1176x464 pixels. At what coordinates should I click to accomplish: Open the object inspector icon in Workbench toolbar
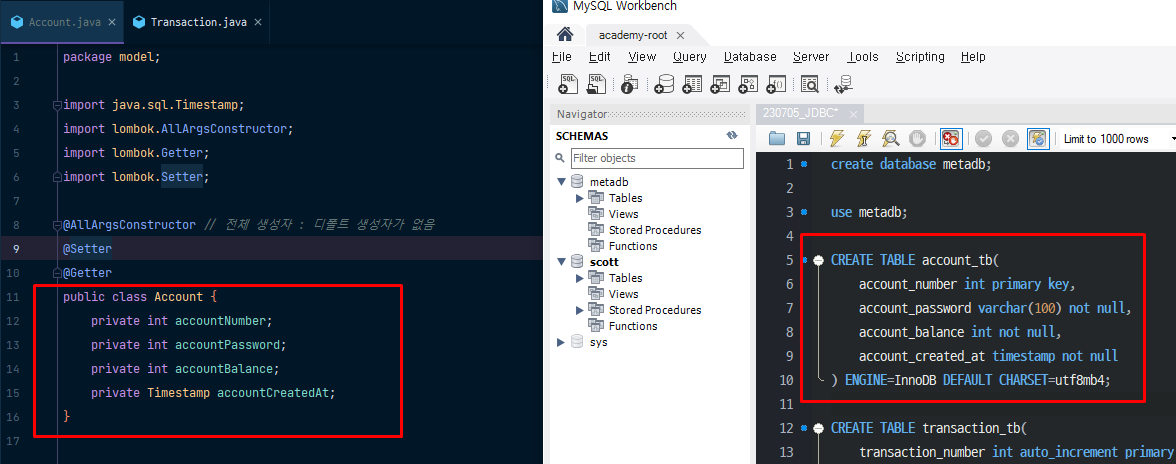629,84
